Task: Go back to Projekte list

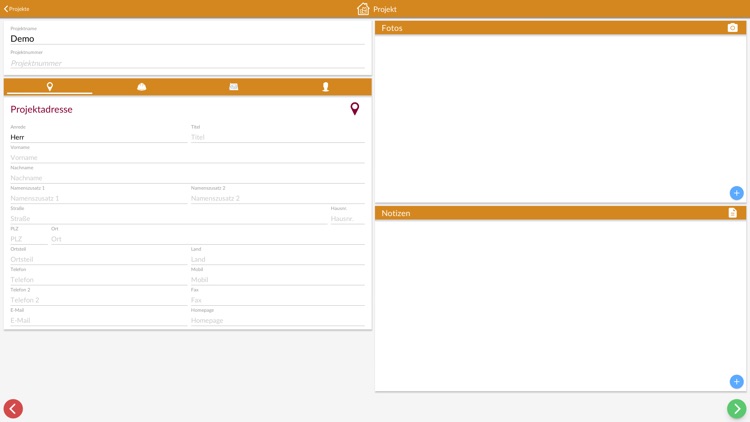Action: (17, 9)
